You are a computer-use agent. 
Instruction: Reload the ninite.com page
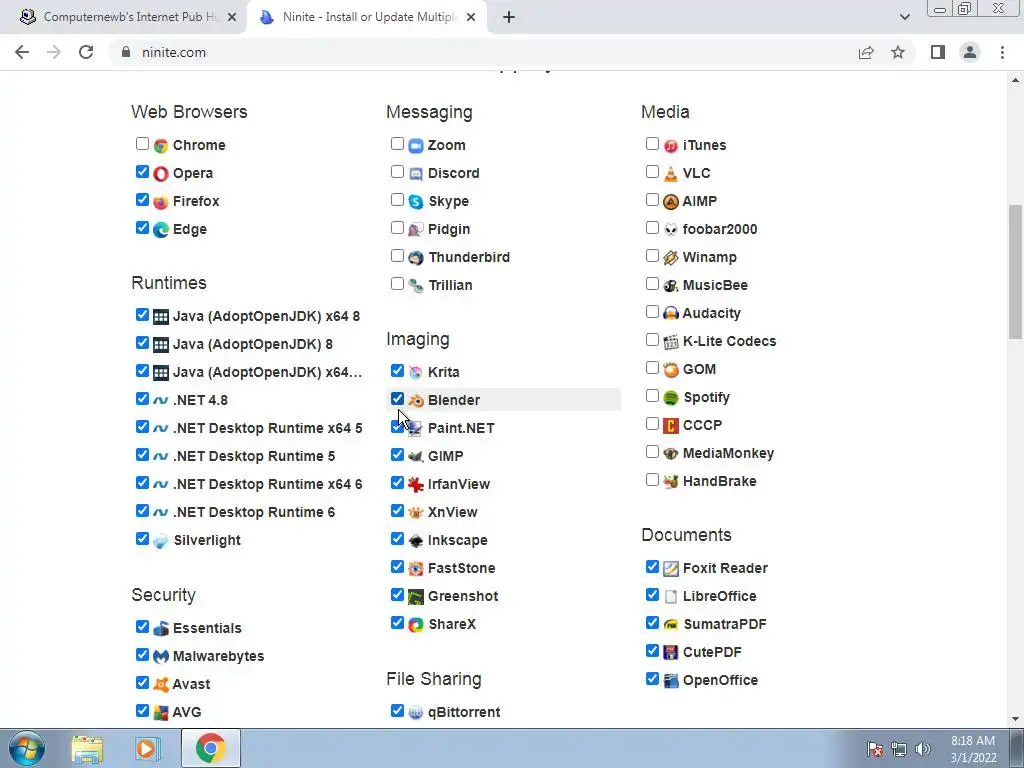pyautogui.click(x=86, y=52)
